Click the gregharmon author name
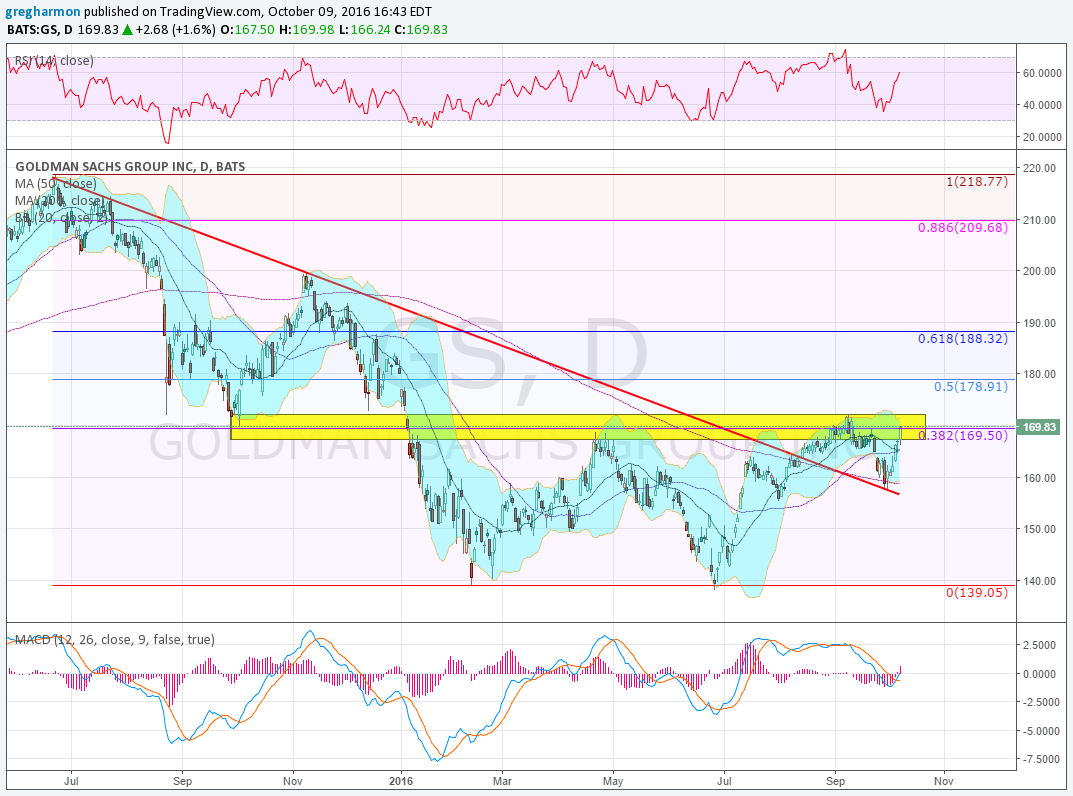This screenshot has height=796, width=1073. (43, 12)
